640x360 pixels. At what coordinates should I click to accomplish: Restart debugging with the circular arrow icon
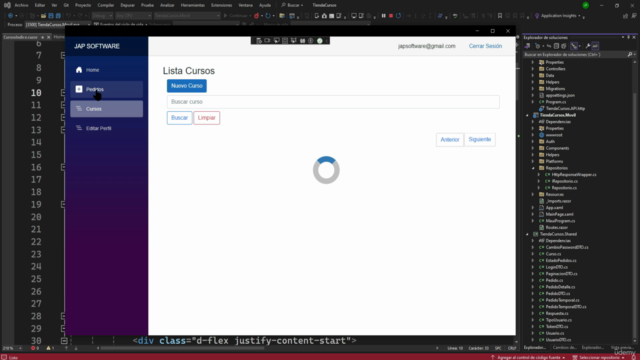point(398,16)
